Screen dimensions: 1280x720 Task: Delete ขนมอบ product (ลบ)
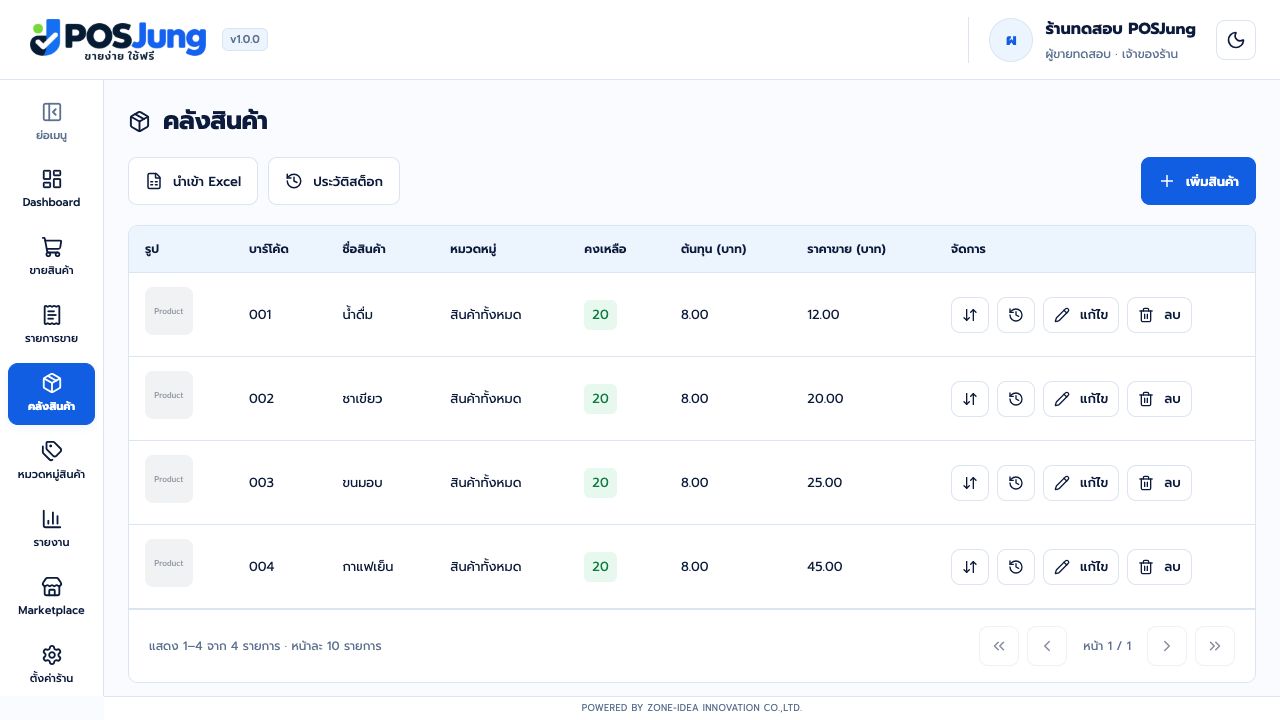pos(1159,483)
